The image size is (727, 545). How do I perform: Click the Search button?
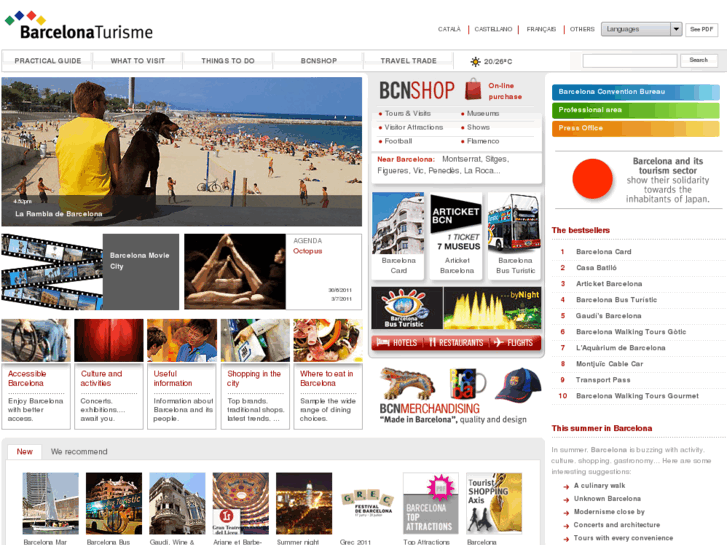(x=698, y=60)
